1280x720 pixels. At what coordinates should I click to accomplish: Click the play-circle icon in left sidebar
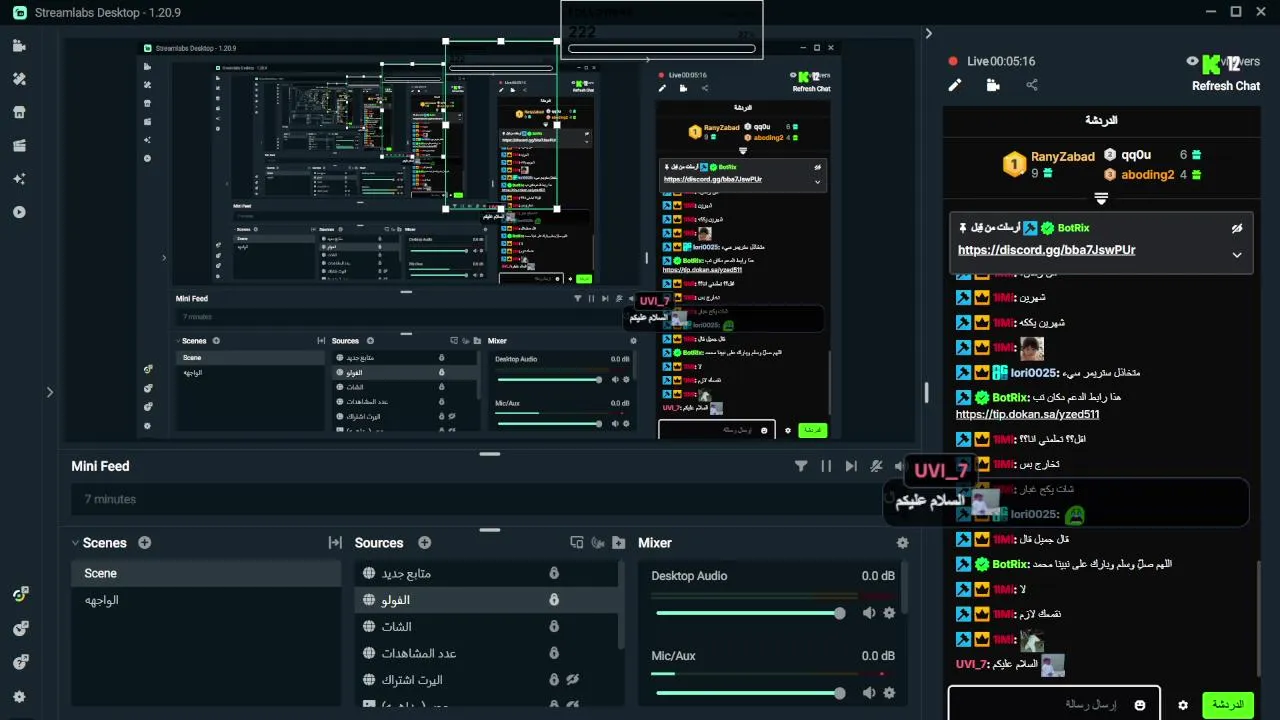tap(19, 212)
